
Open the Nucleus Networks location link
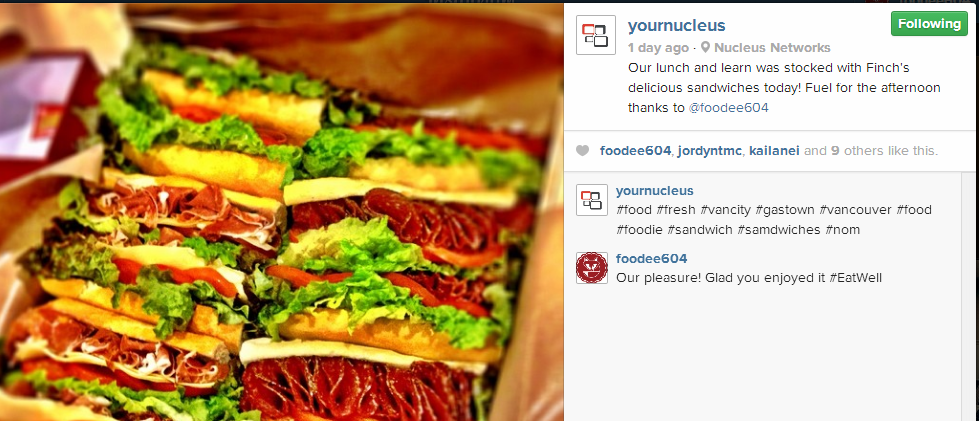772,47
